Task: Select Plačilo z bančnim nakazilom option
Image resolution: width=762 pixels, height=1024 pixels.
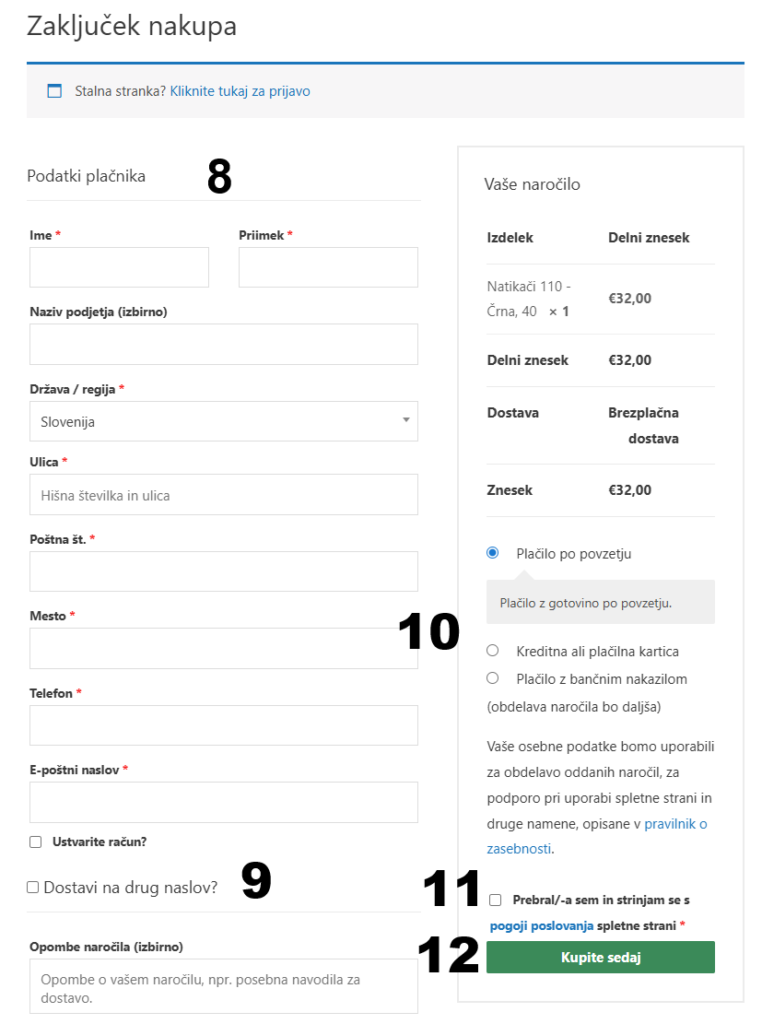Action: [x=492, y=678]
